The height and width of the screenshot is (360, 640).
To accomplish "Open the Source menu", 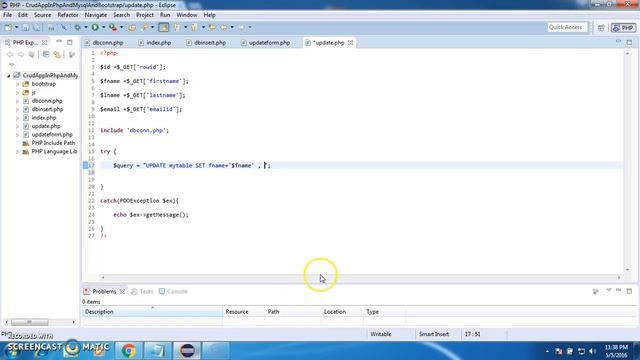I will coord(42,15).
